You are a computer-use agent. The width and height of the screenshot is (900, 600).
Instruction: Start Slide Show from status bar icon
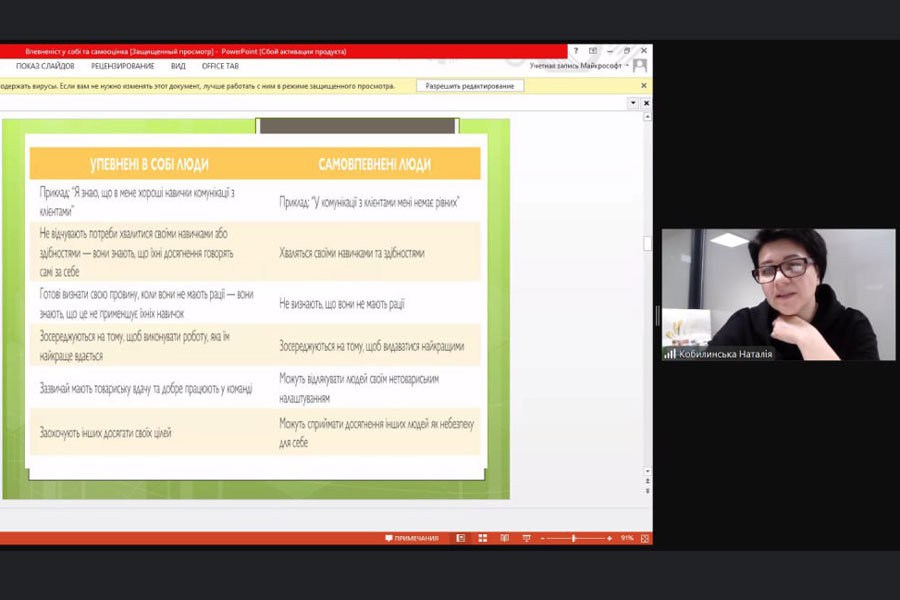526,539
